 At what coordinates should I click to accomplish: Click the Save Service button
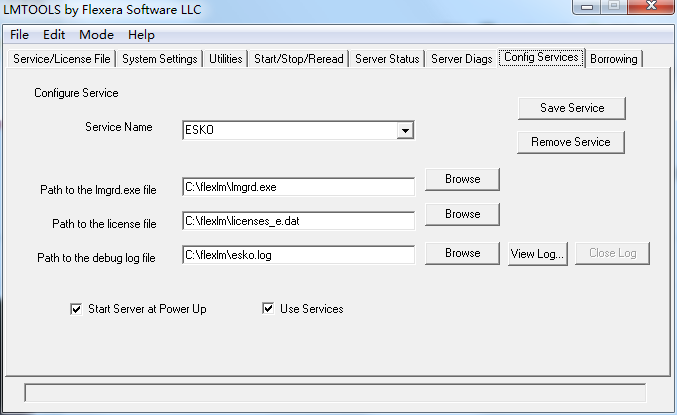pos(571,108)
